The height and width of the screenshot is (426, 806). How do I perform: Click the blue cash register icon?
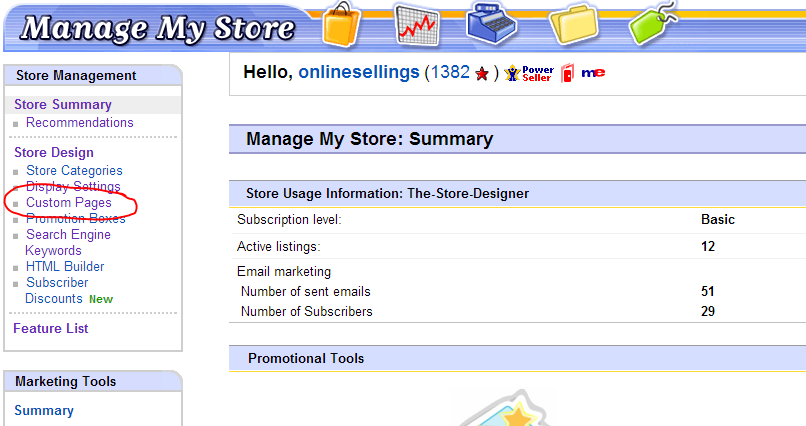pyautogui.click(x=491, y=23)
